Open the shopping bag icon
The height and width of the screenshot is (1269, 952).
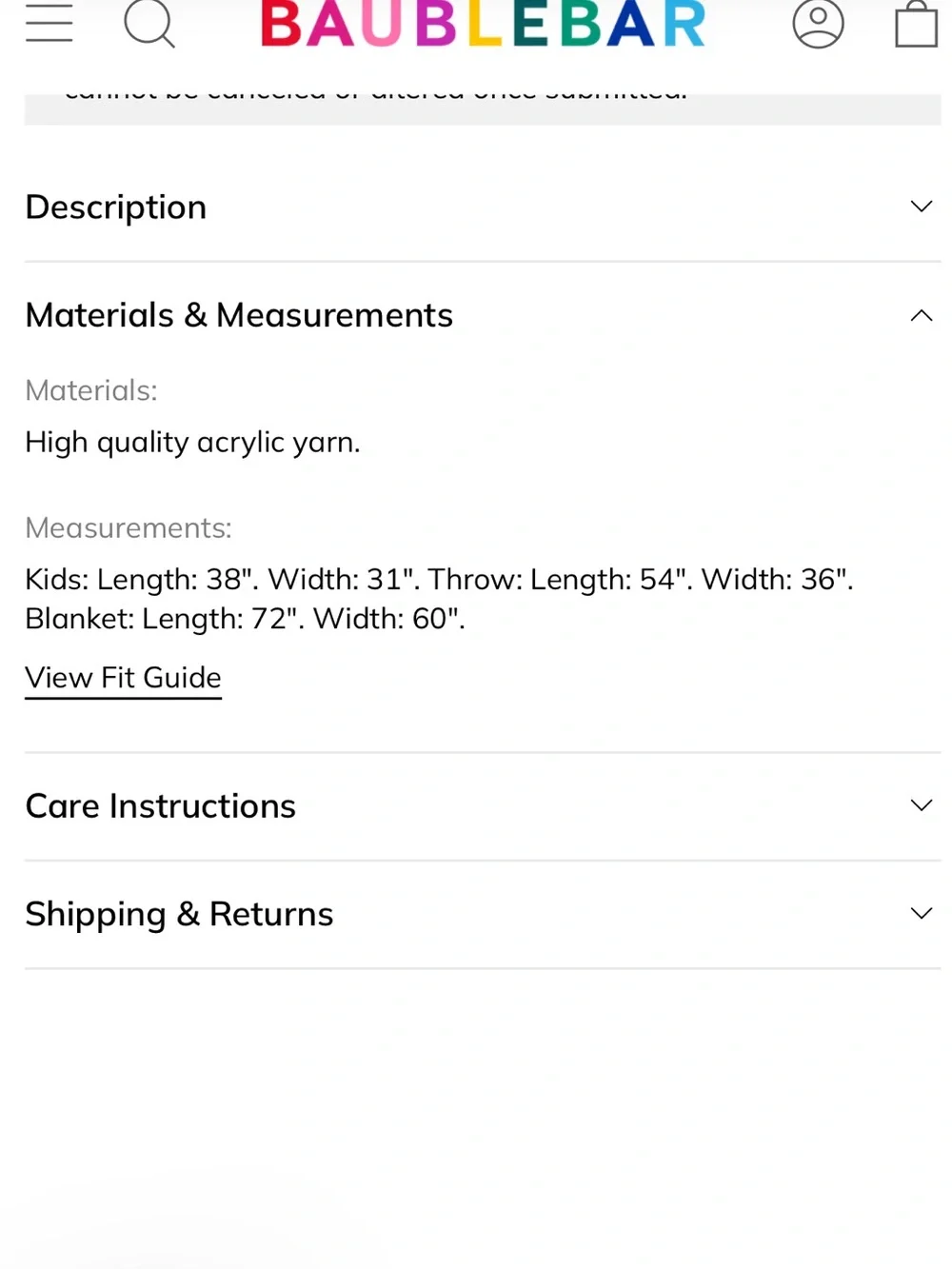[x=916, y=24]
